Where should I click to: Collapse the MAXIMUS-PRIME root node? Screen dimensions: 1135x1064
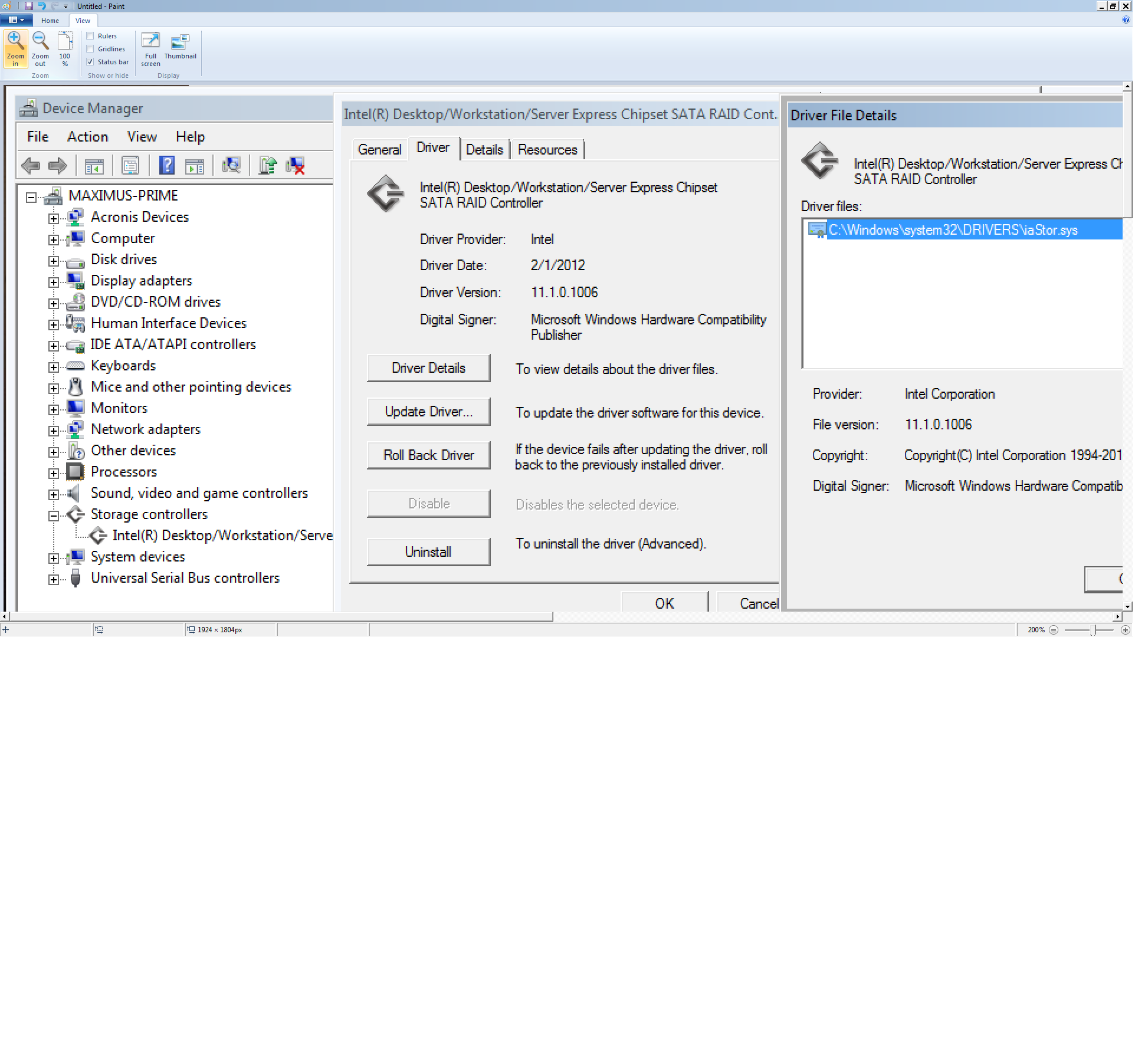[31, 198]
